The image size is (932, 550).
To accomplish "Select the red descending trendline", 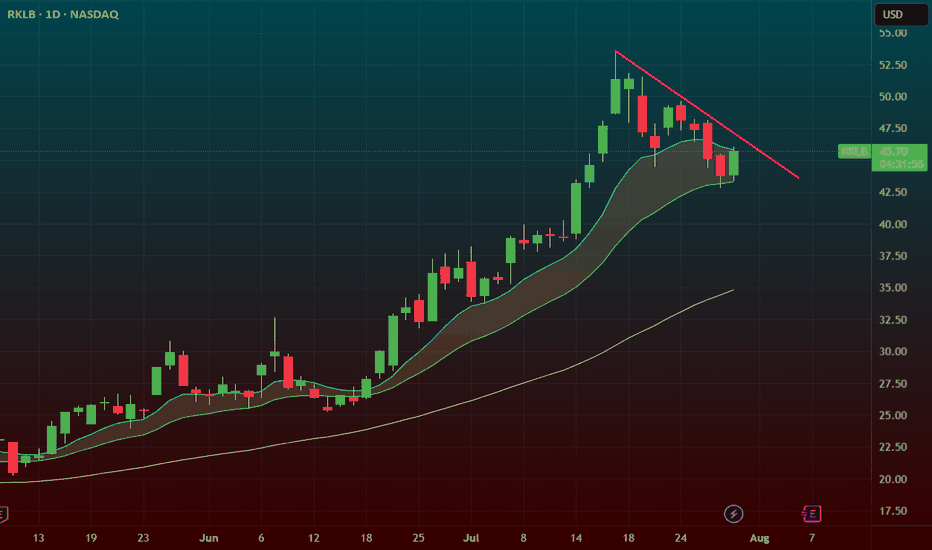I will point(707,114).
